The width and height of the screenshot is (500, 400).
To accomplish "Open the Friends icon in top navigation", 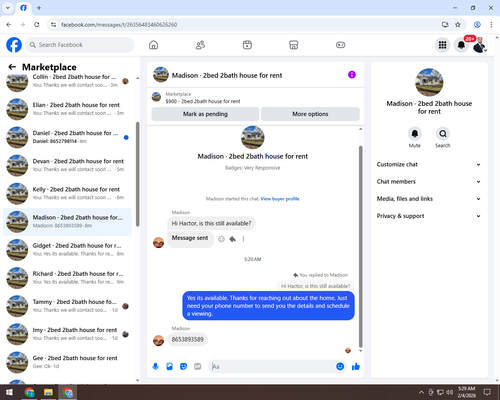I will [200, 45].
